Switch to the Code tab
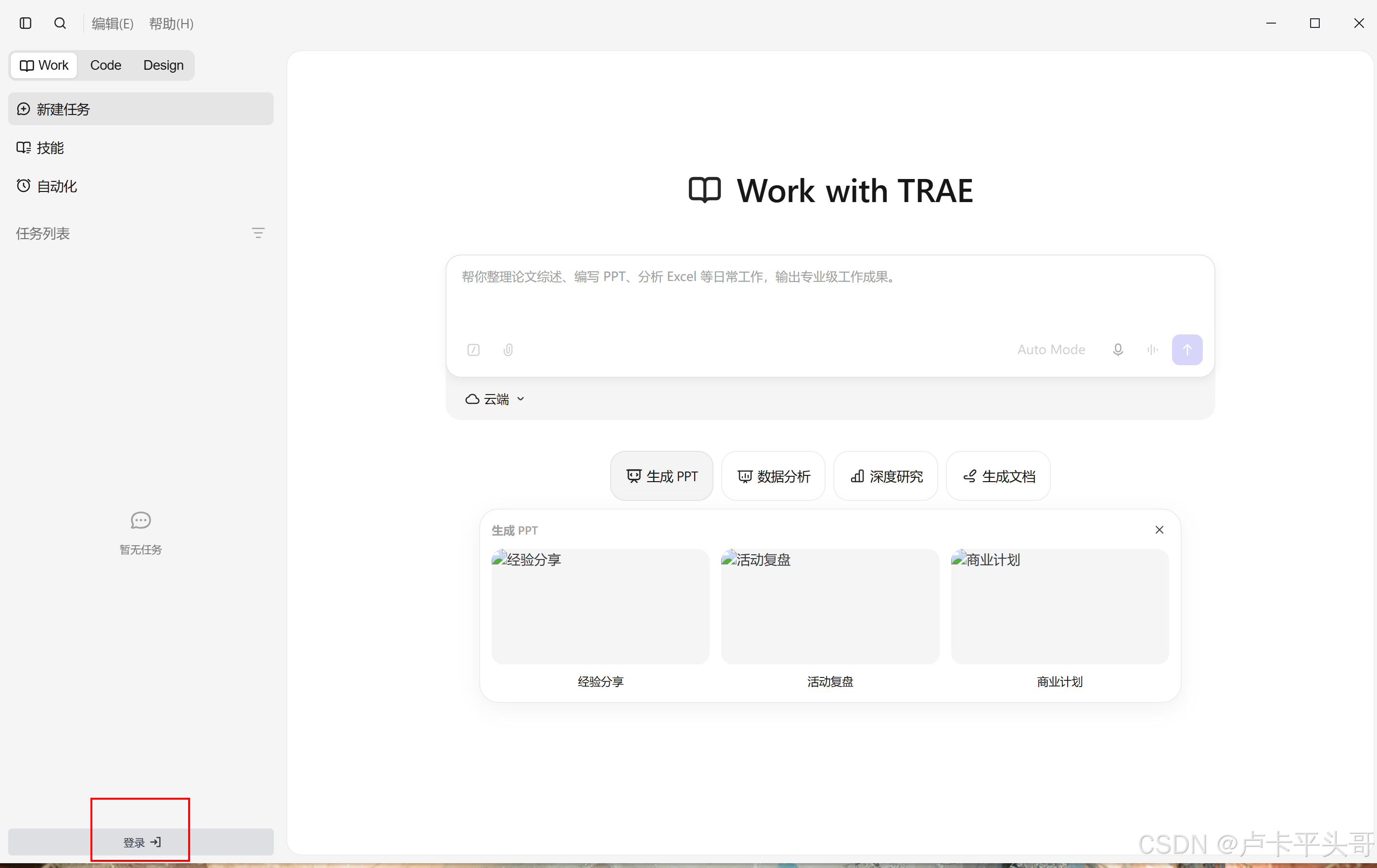The width and height of the screenshot is (1377, 868). (106, 65)
